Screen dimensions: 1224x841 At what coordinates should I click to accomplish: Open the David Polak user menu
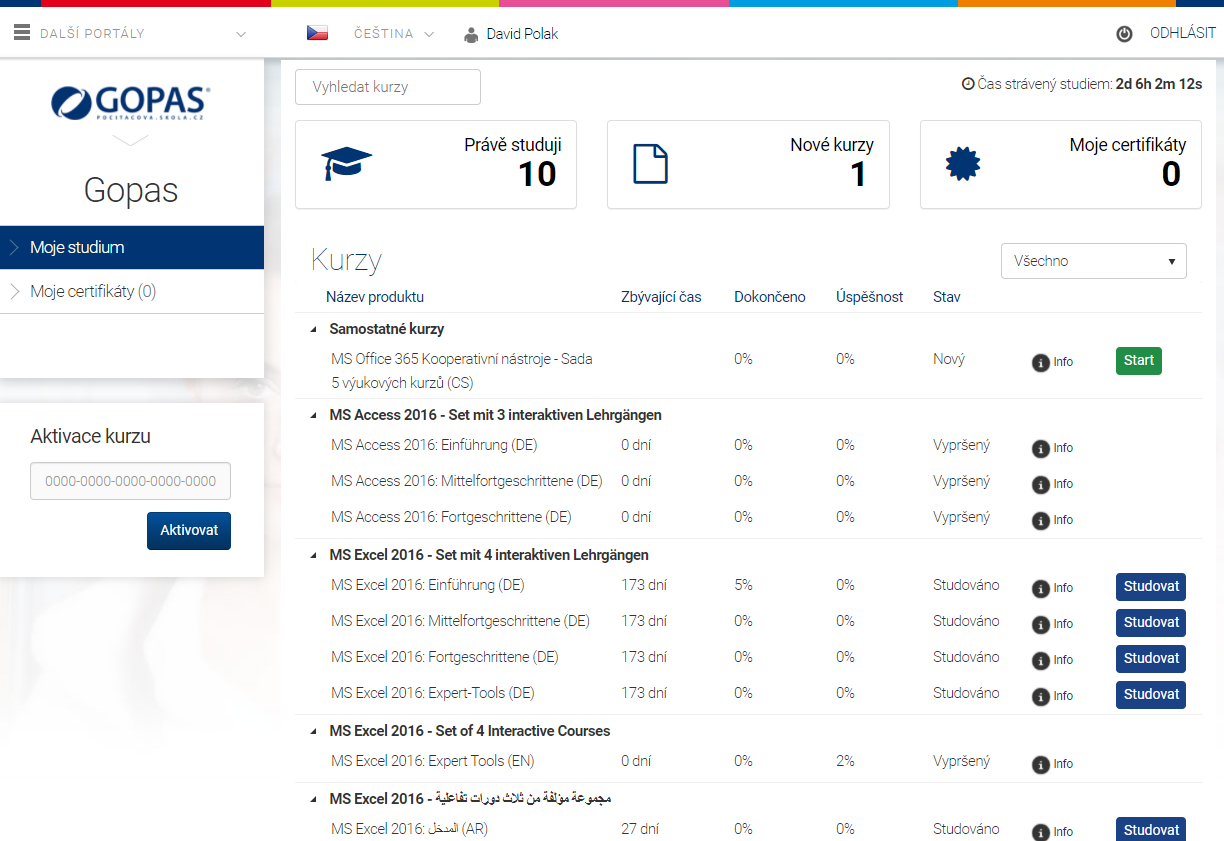pos(511,34)
